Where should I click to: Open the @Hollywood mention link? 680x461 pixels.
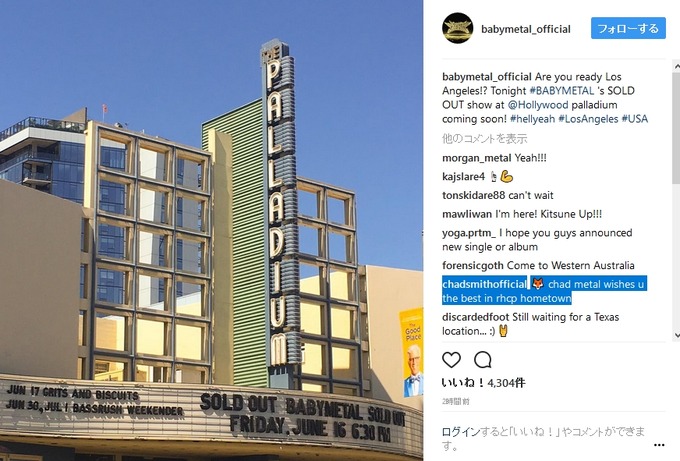click(538, 105)
